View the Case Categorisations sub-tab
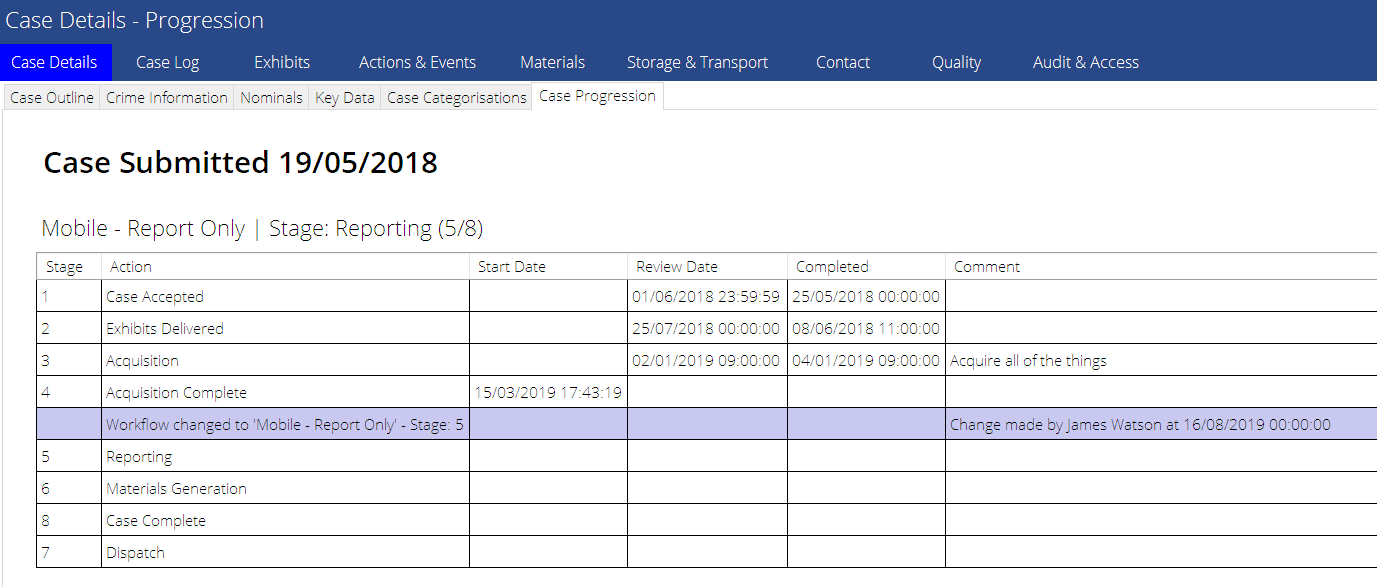The width and height of the screenshot is (1377, 587). (x=456, y=97)
